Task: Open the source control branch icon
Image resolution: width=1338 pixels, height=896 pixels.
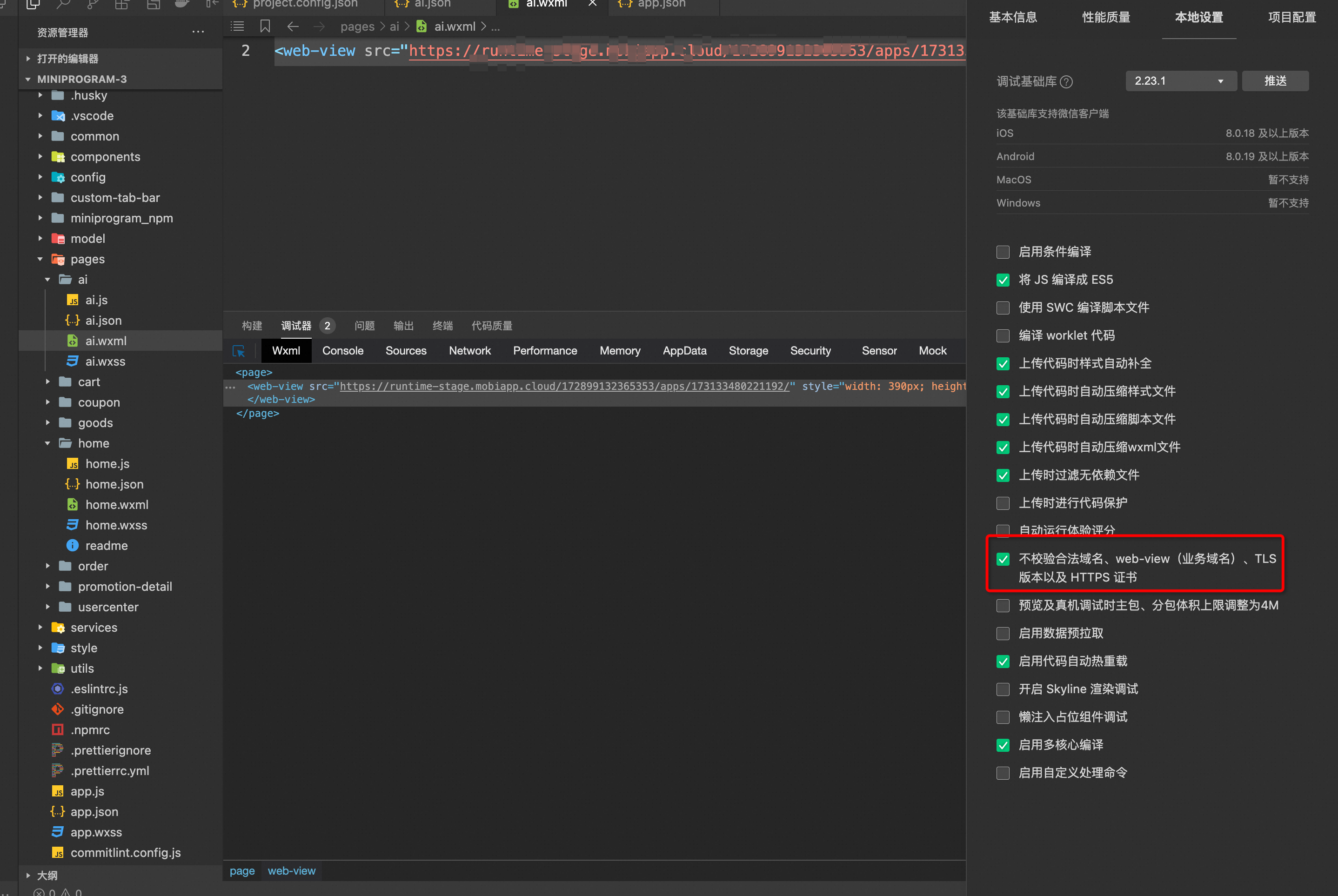Action: (93, 5)
